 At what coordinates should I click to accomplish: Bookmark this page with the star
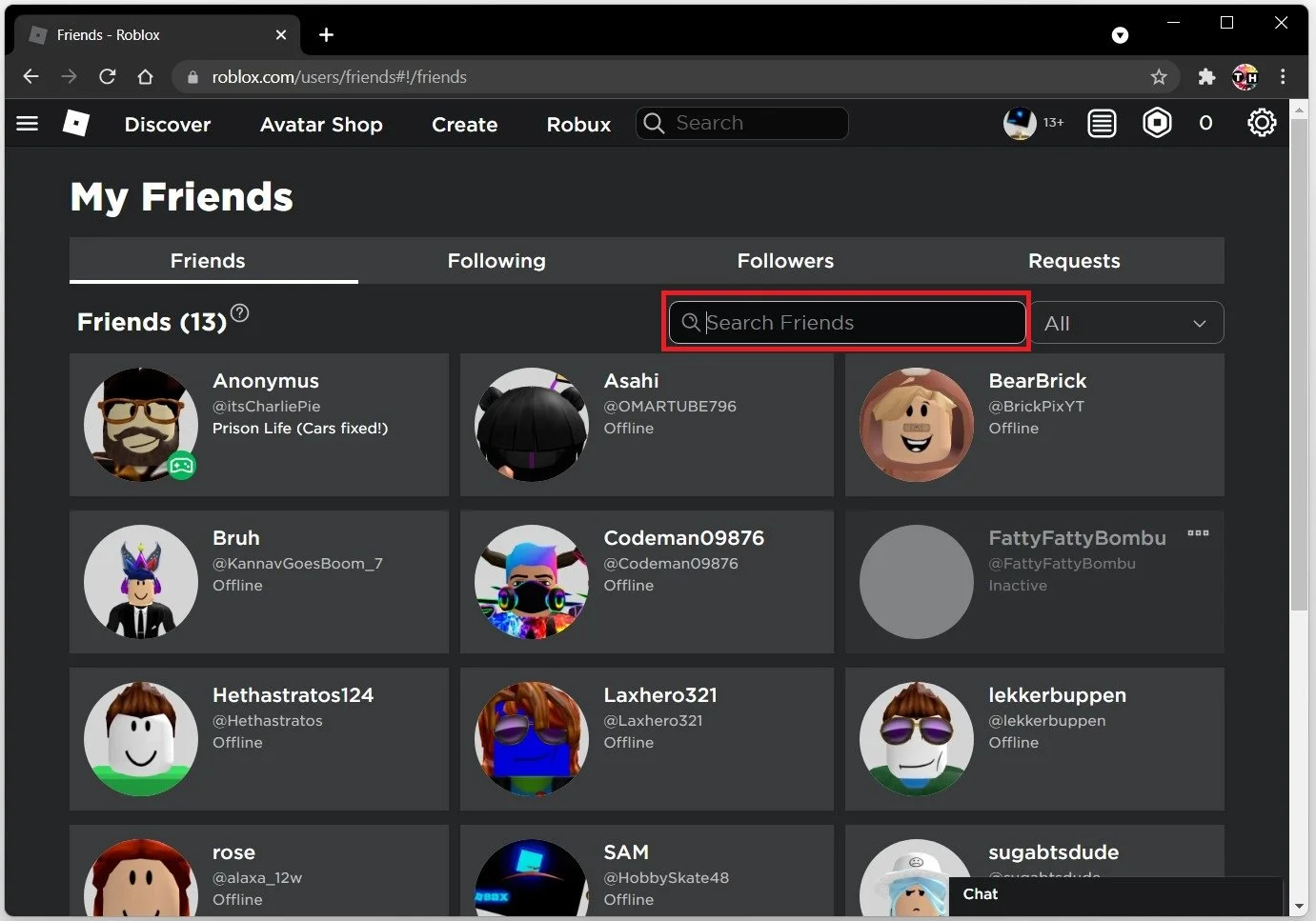pos(1159,77)
